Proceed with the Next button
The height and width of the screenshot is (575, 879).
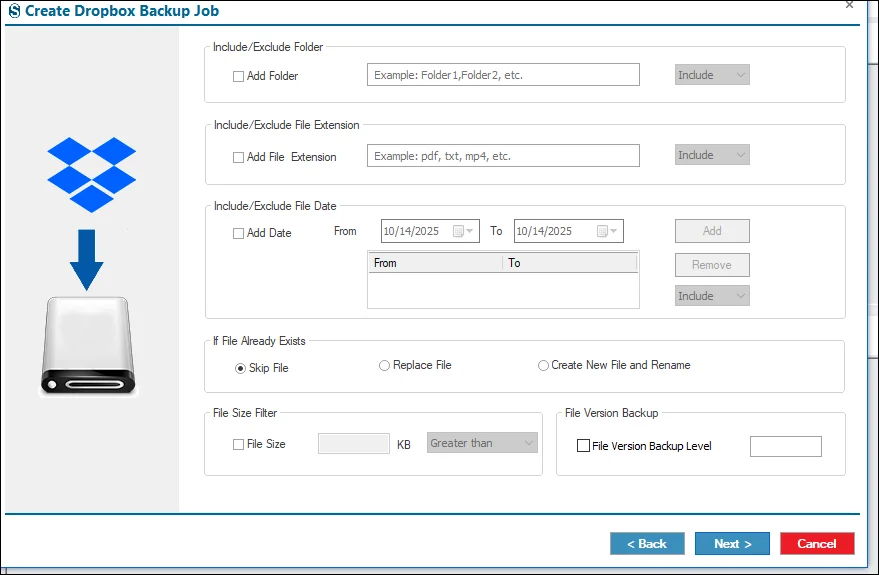732,544
